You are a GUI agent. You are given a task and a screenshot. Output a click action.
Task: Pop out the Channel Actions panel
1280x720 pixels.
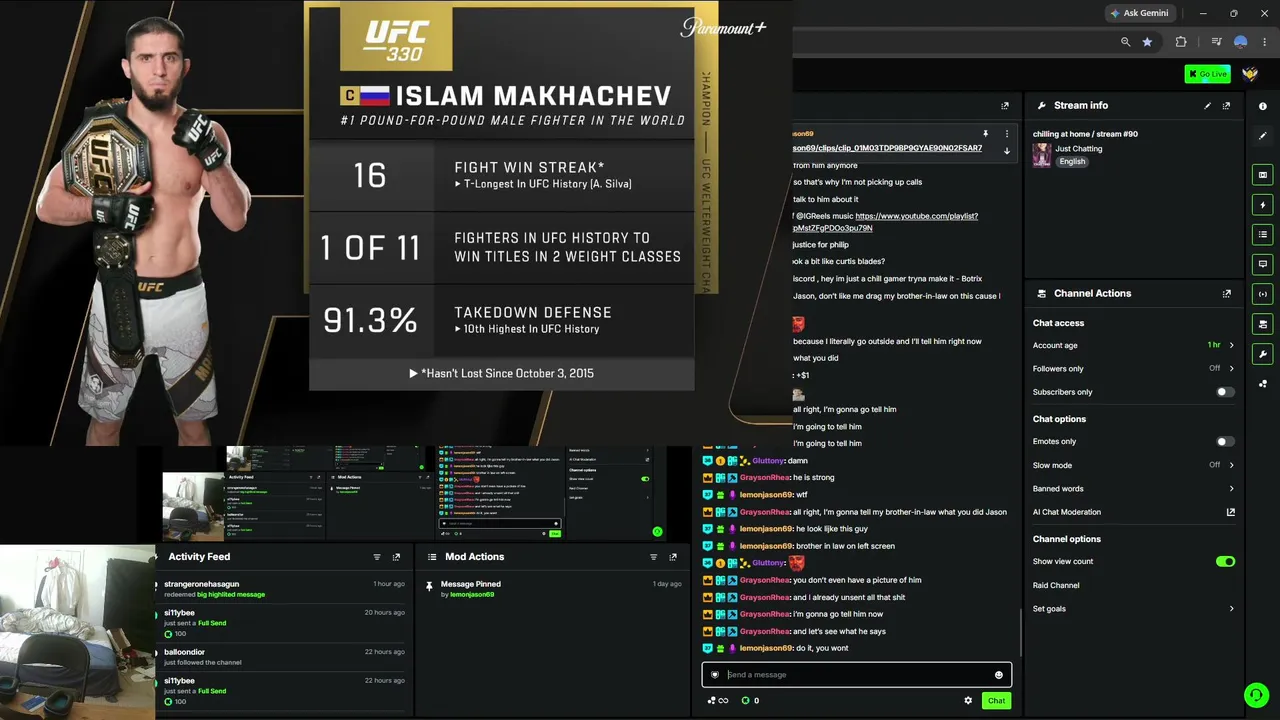point(1226,294)
